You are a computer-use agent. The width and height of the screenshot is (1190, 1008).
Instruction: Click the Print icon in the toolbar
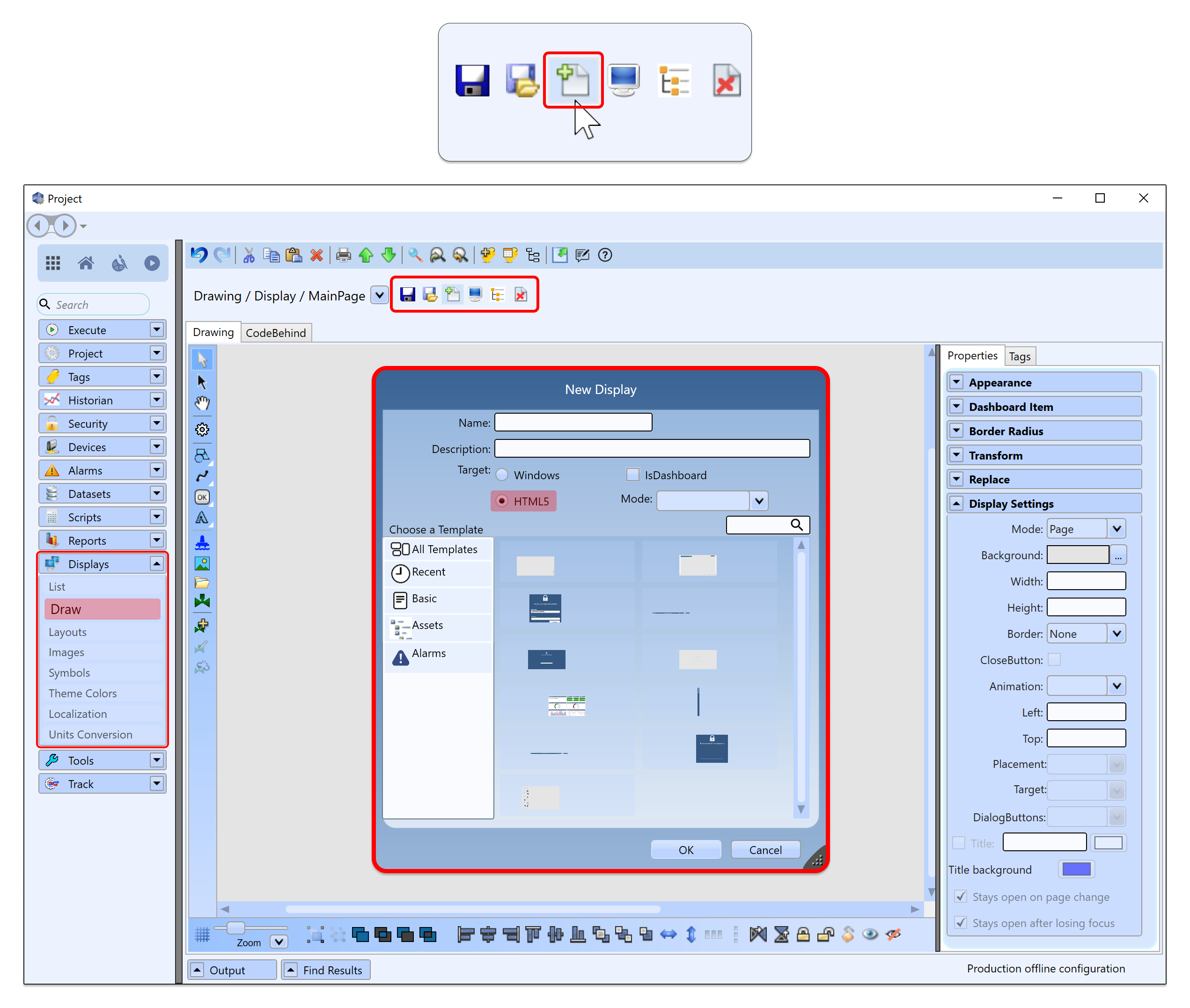[x=343, y=255]
